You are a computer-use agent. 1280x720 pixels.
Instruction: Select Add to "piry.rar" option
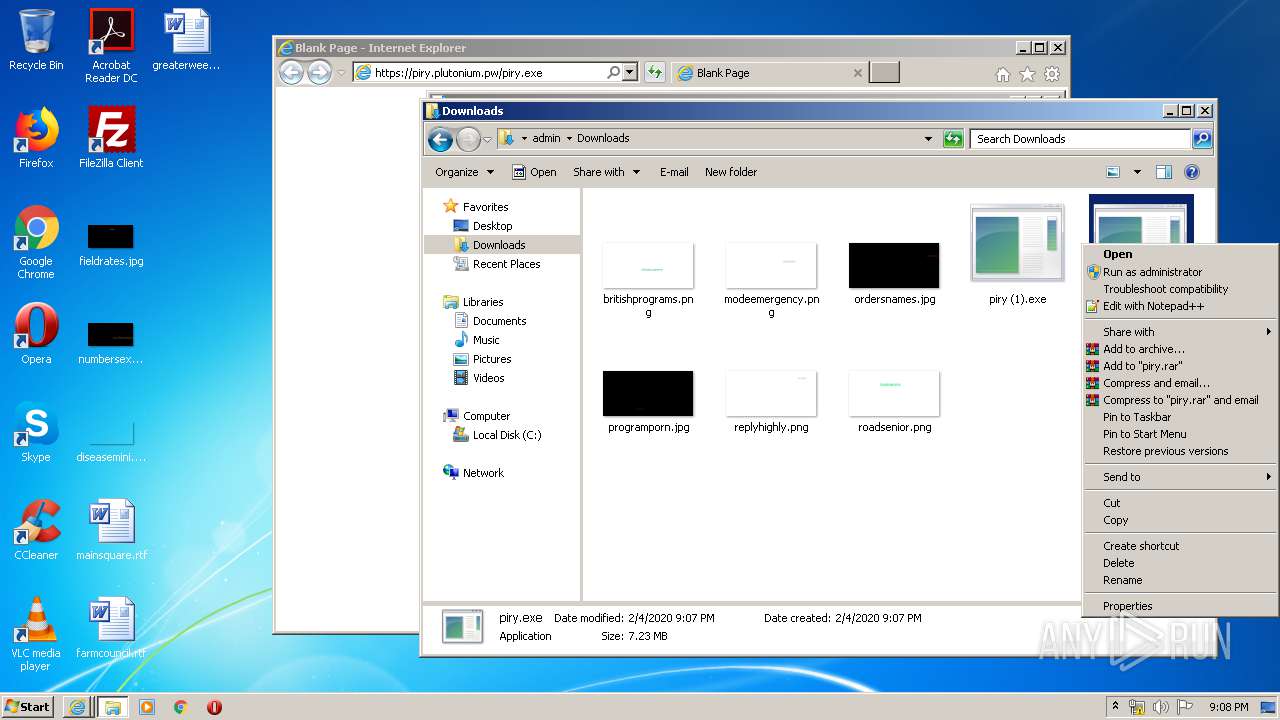[x=1180, y=366]
